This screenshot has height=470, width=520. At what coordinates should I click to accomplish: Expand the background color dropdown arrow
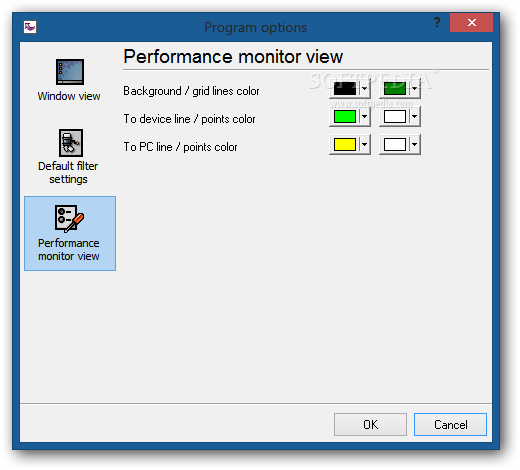pos(364,89)
